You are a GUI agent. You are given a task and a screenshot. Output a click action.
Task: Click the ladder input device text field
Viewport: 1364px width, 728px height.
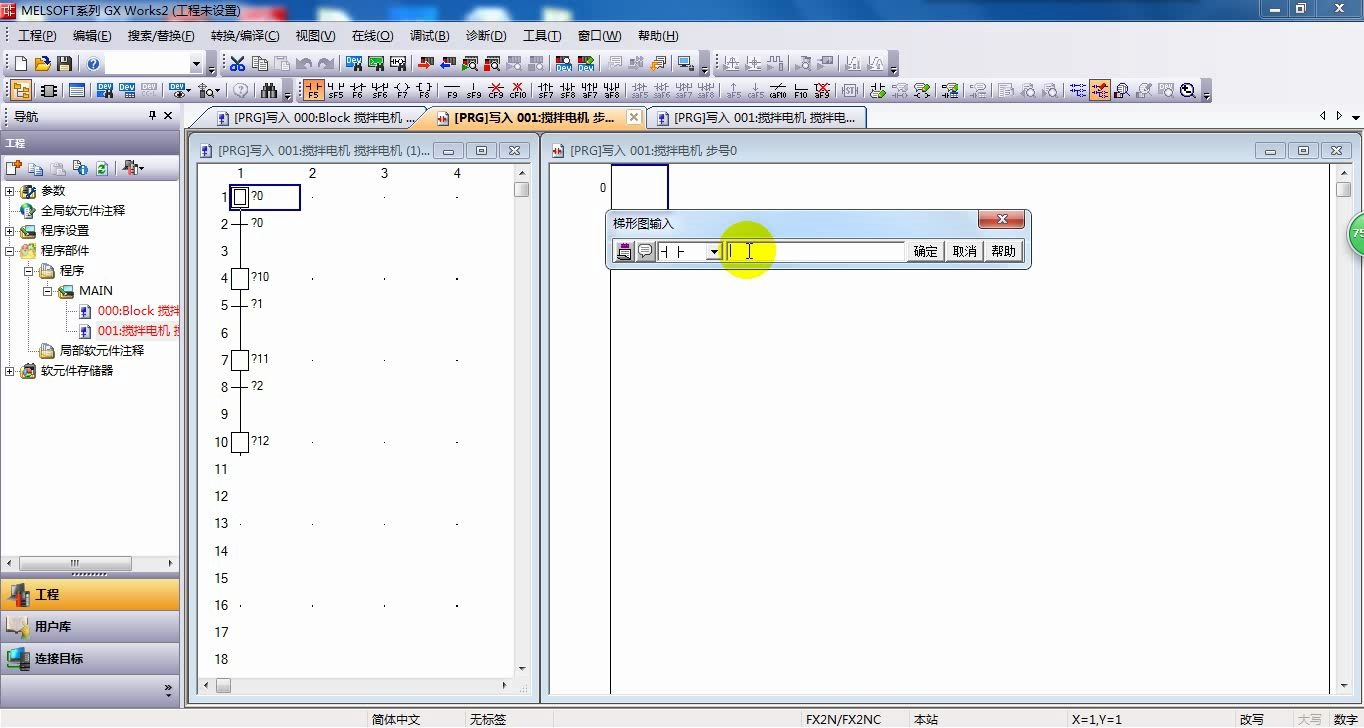point(814,252)
